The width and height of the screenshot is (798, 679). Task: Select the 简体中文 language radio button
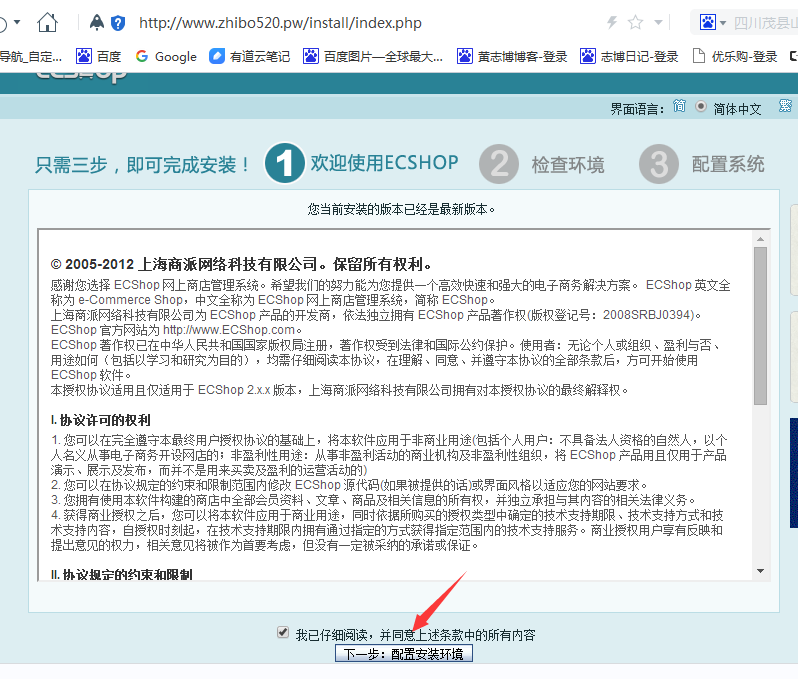(x=700, y=107)
